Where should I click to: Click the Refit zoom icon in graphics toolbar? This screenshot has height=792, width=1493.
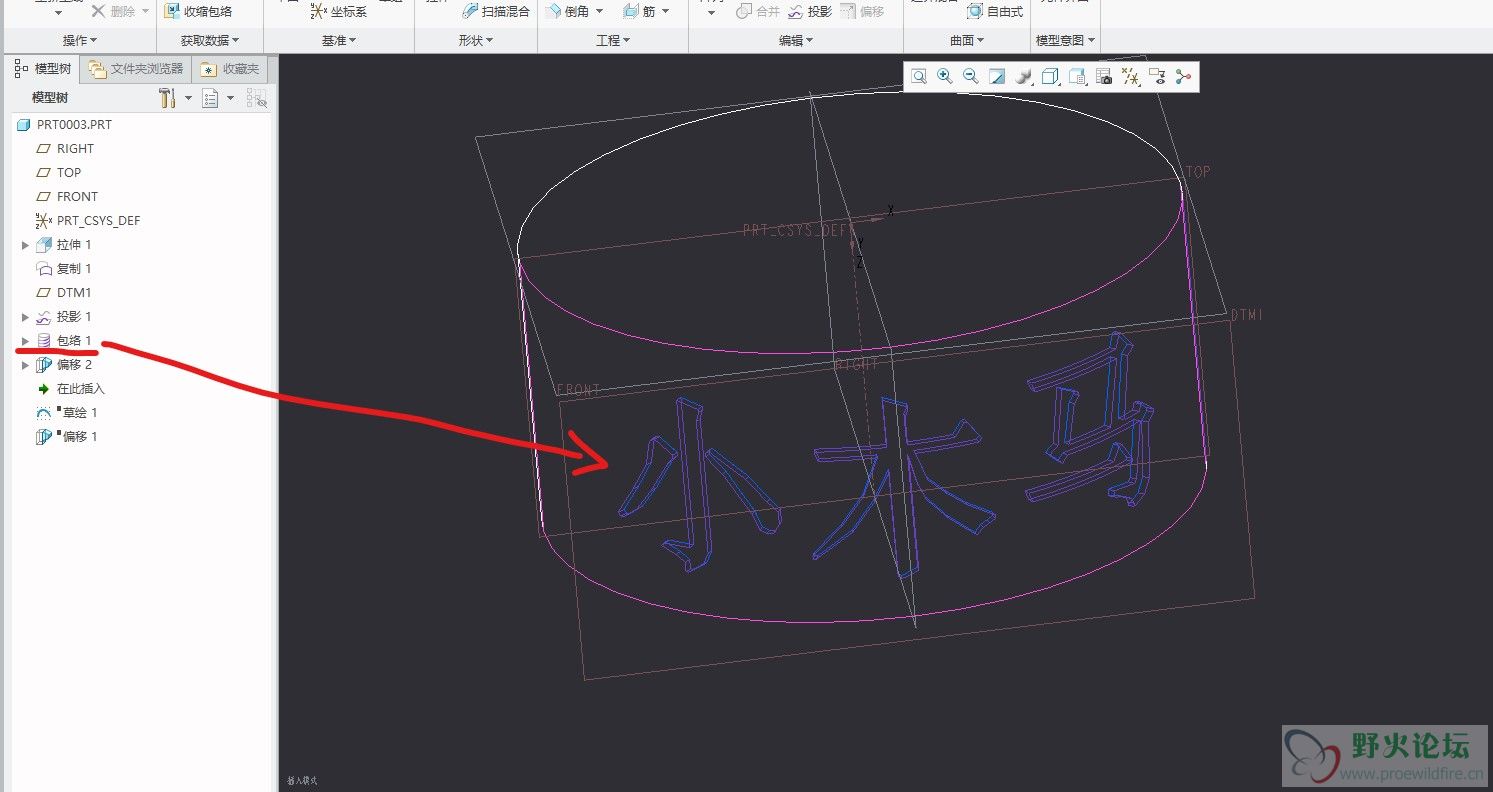pos(918,76)
